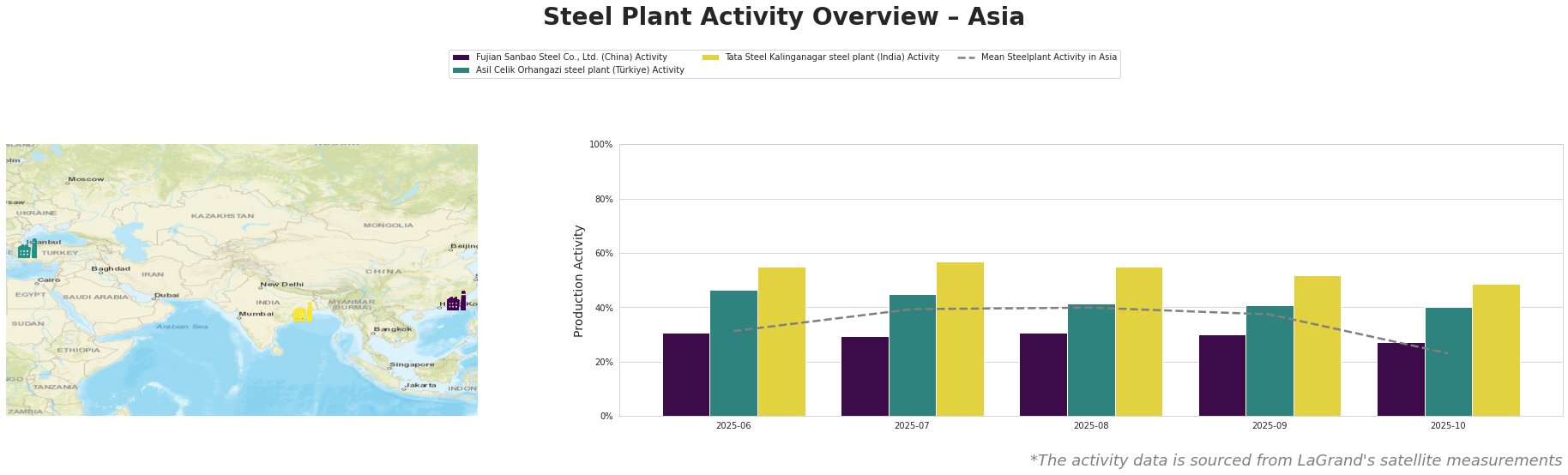Click the 2025-08 x-axis label

[x=1091, y=425]
